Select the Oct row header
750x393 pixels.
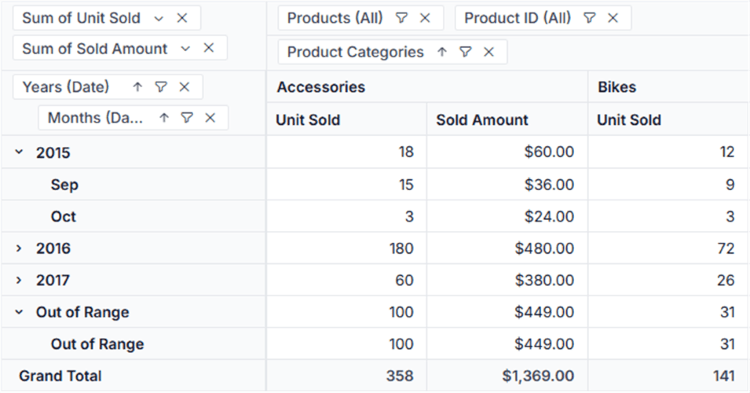(133, 216)
